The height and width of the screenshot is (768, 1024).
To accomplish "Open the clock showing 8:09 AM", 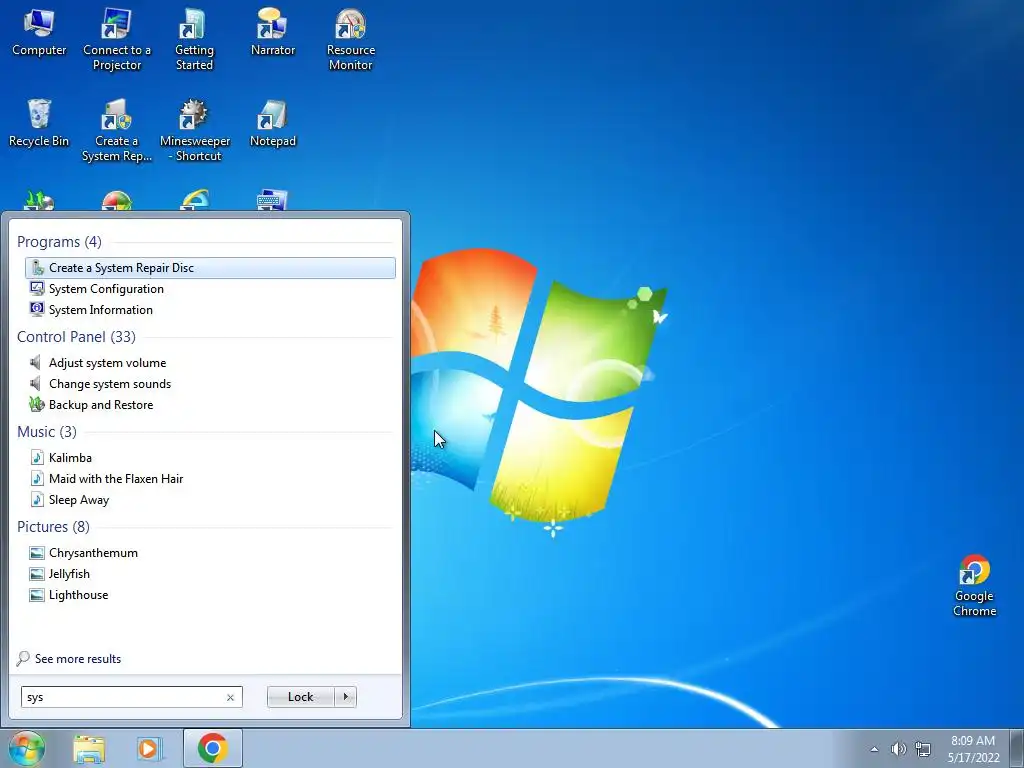I will click(974, 749).
